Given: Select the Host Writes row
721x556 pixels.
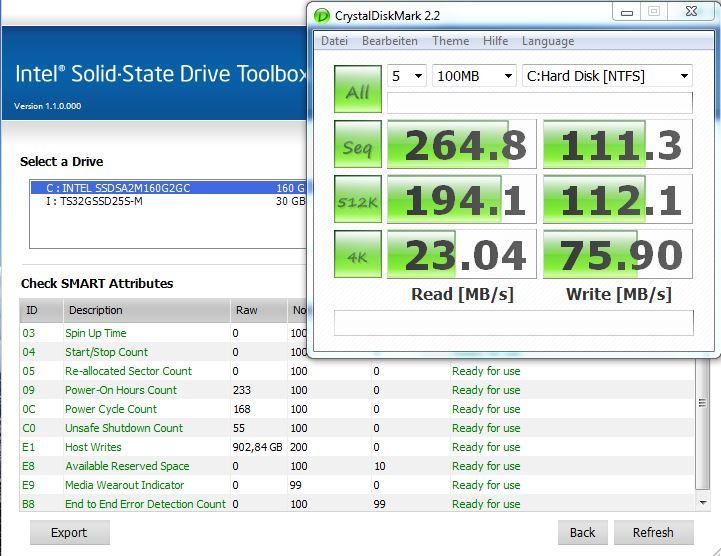Looking at the screenshot, I should 357,447.
